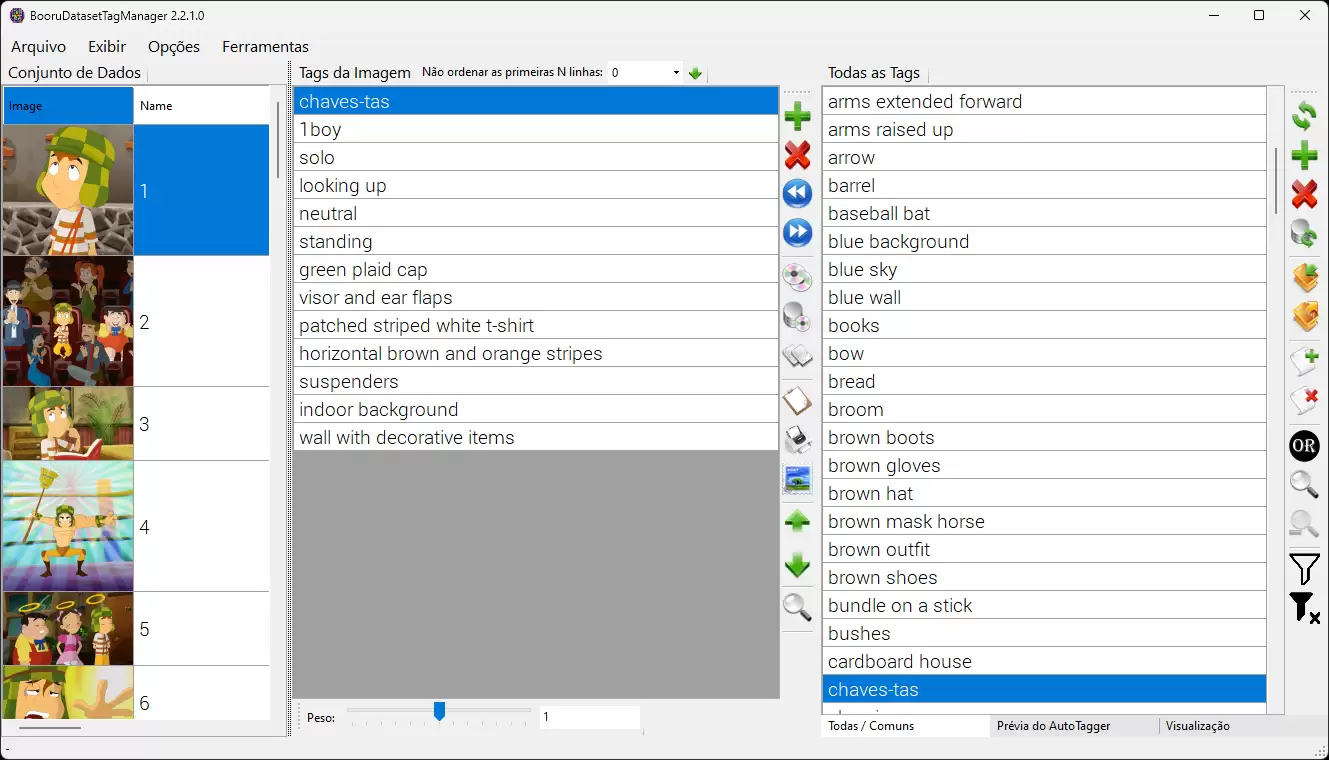This screenshot has height=760, width=1329.
Task: Open the Arquivo menu
Action: [x=38, y=47]
